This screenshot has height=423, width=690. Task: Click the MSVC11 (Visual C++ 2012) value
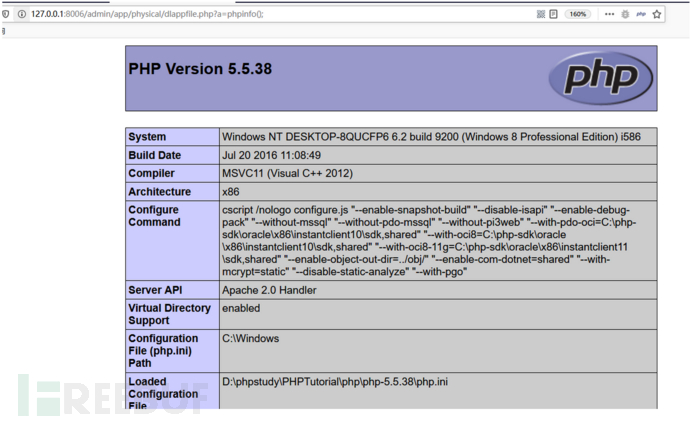(287, 173)
